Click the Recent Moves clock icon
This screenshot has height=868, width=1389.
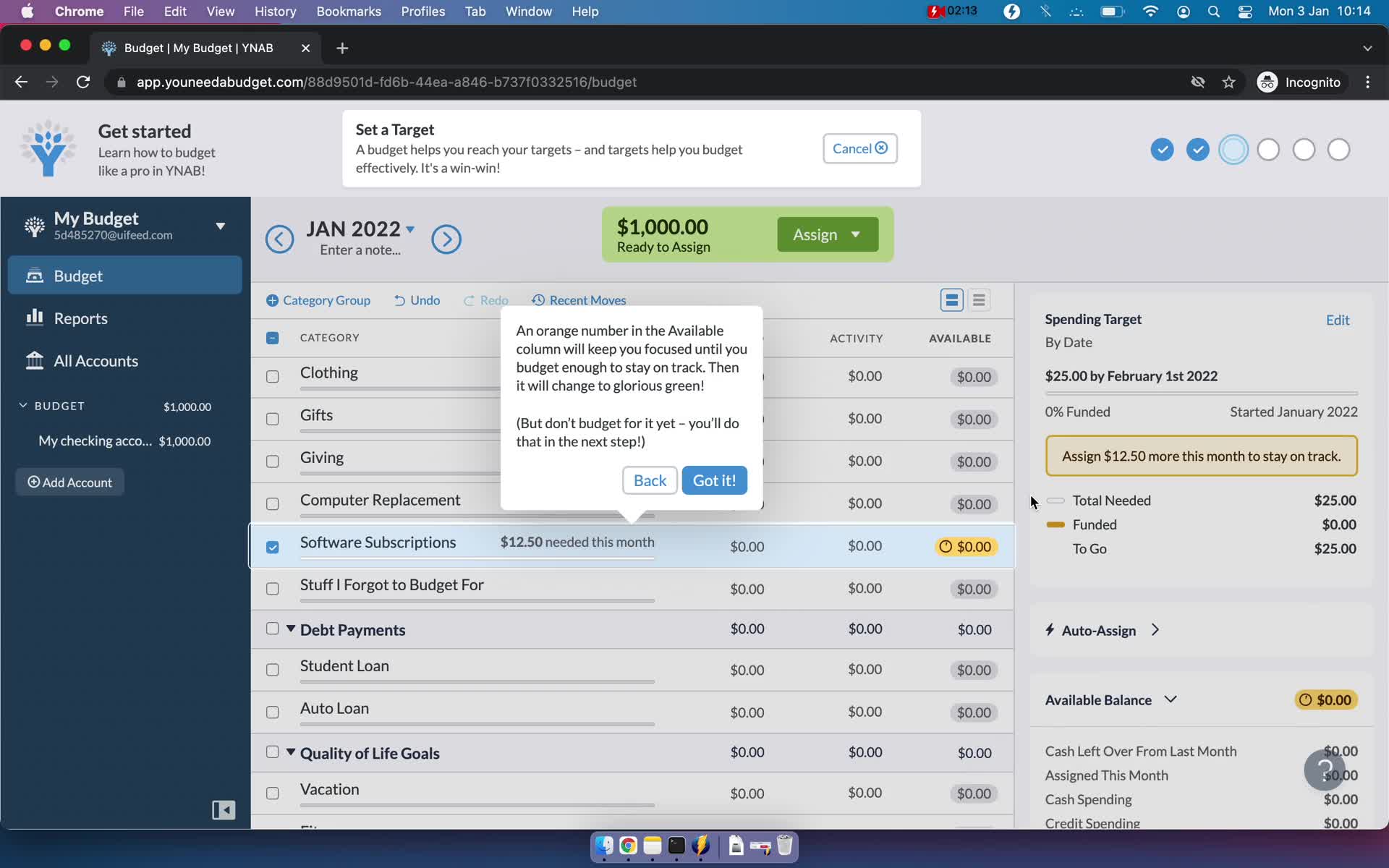coord(537,299)
